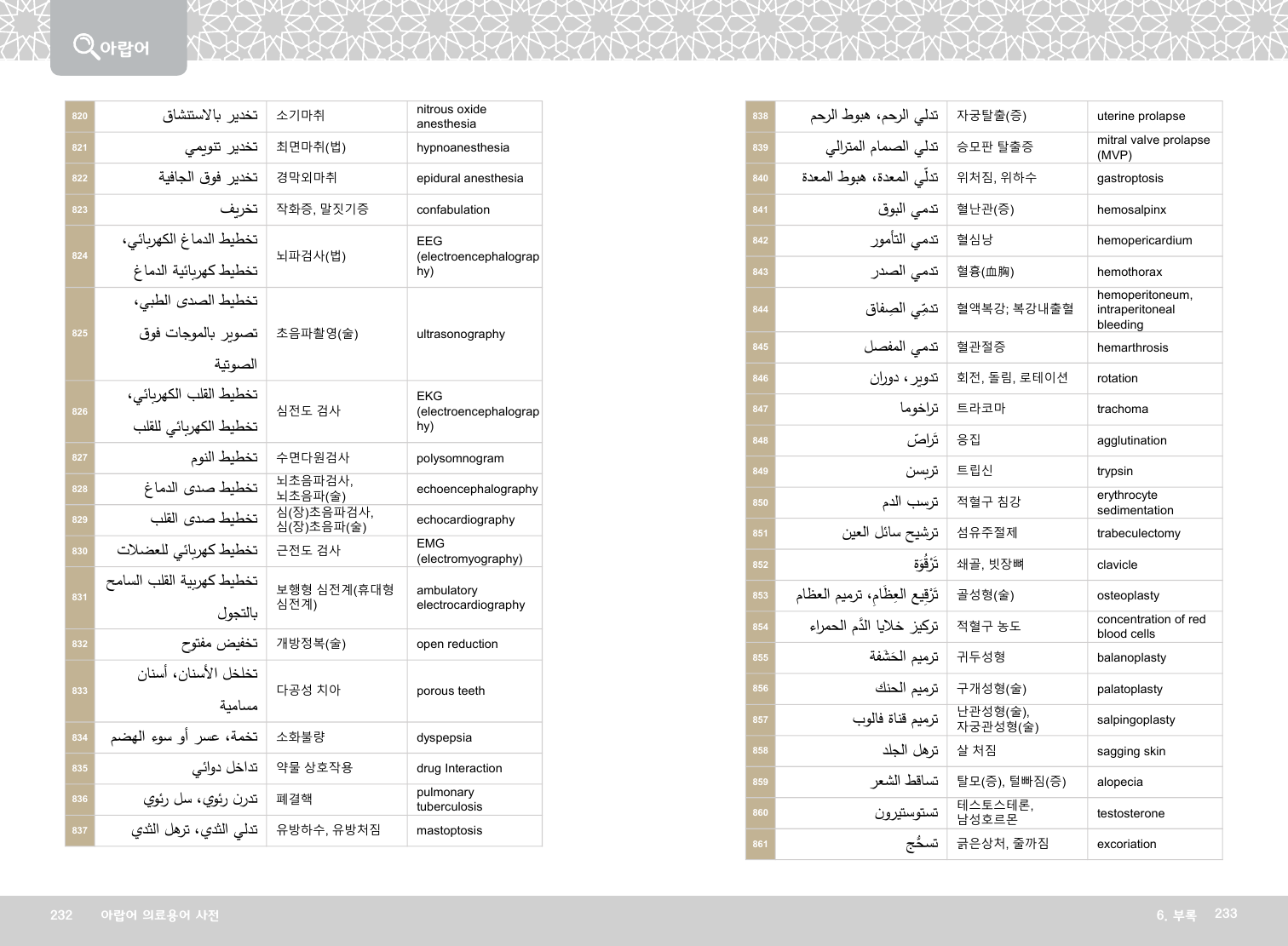The height and width of the screenshot is (946, 1288).
Task: Click the Korean term 회전, 돌림, 로테이션
Action: pos(1011,377)
